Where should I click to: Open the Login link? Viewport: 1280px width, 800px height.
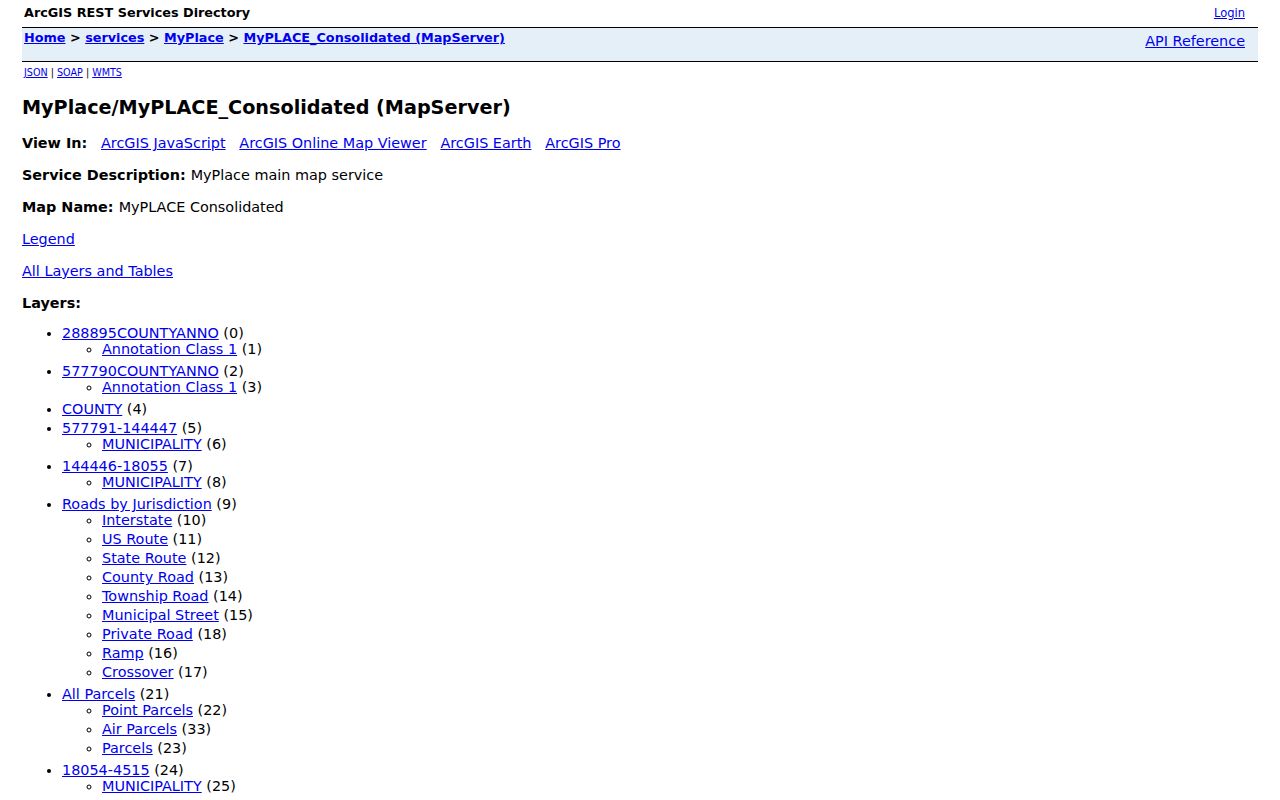click(1229, 13)
